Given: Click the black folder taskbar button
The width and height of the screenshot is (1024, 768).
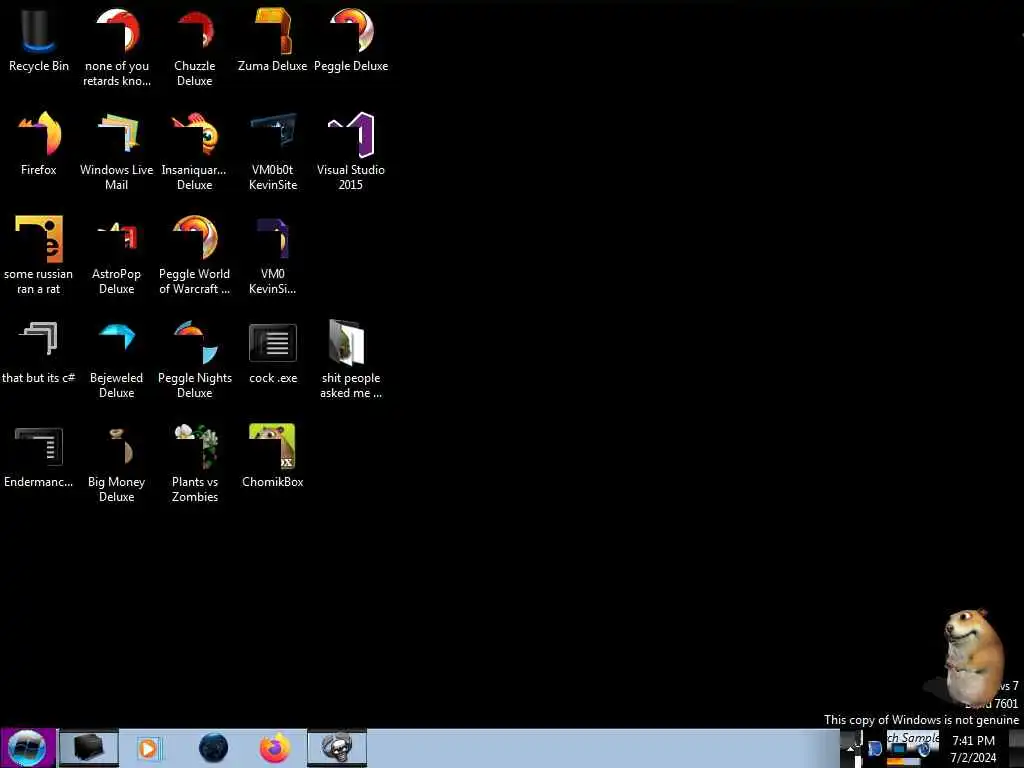Looking at the screenshot, I should coord(89,748).
